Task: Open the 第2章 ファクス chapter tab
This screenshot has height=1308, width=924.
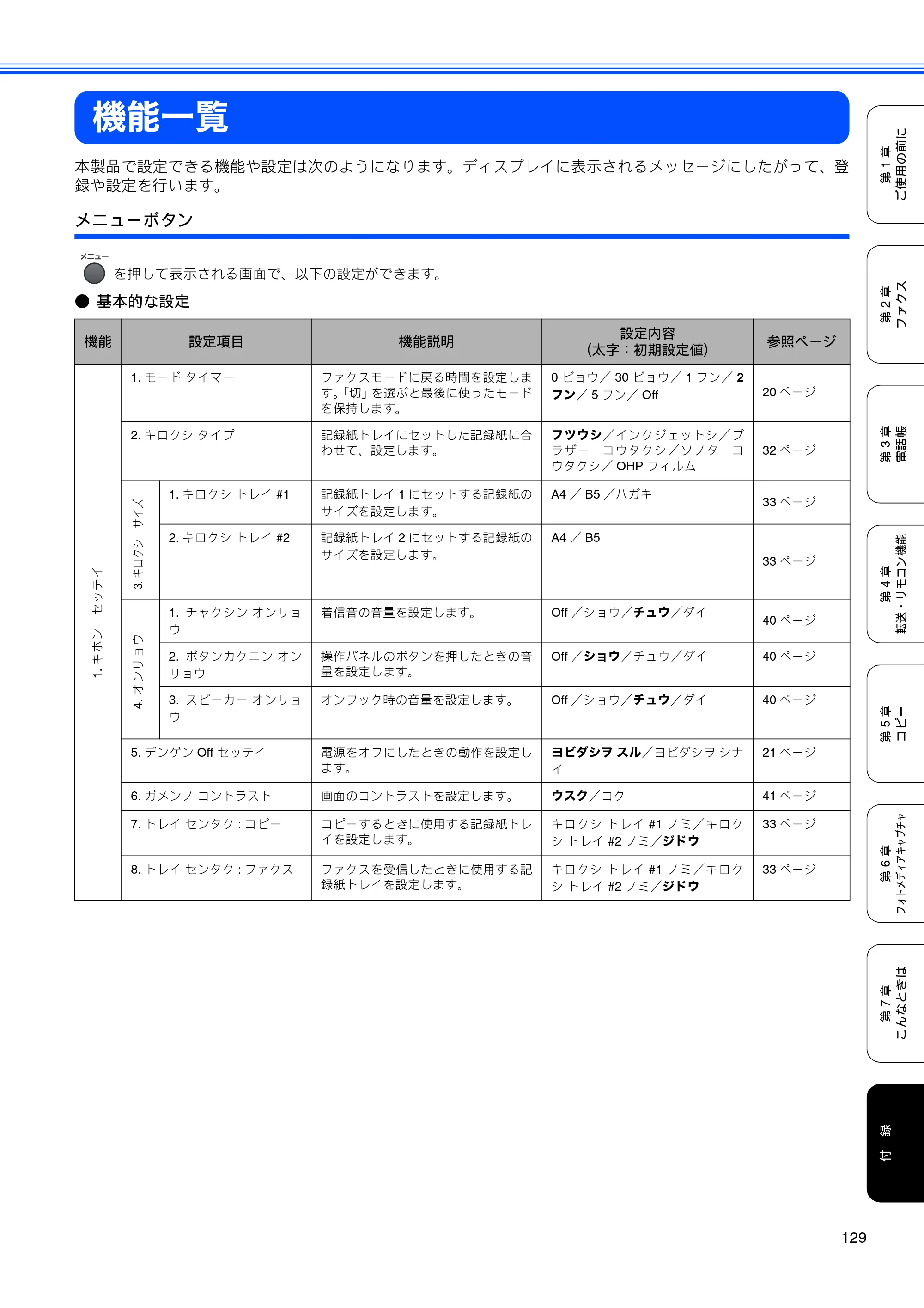Action: 895,304
